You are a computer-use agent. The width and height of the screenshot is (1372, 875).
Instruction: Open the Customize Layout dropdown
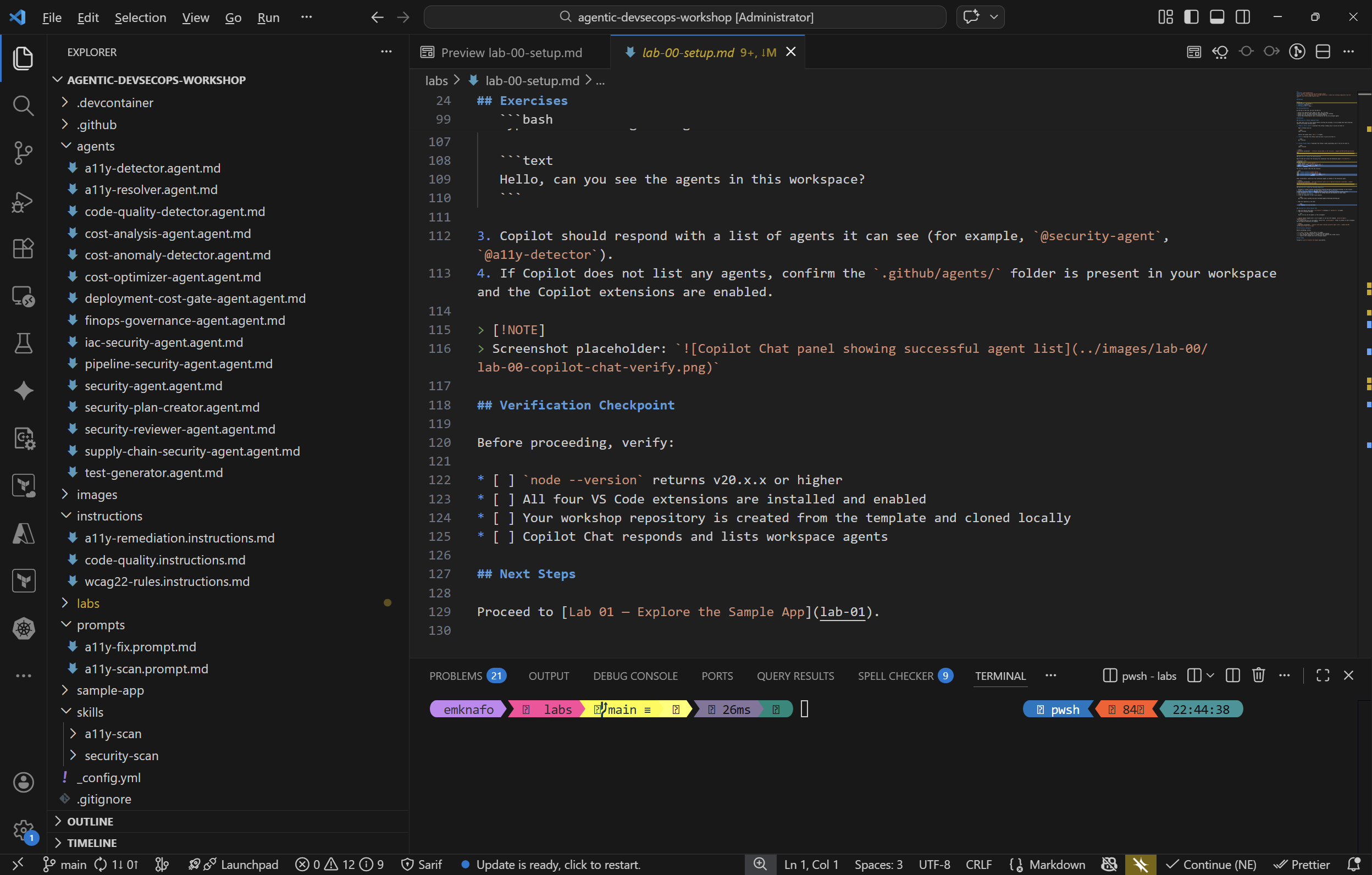[1165, 16]
